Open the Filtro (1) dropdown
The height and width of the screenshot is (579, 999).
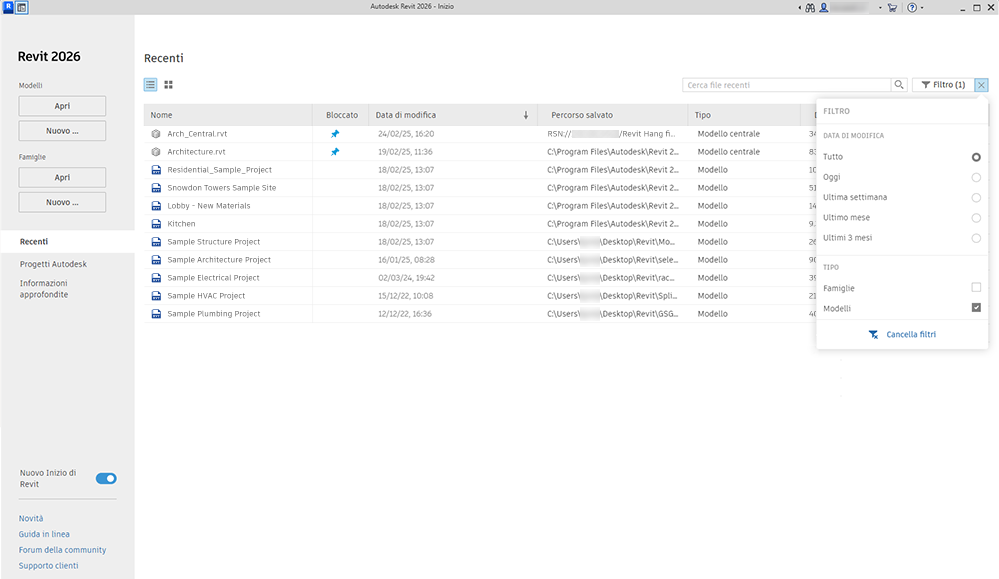(943, 85)
